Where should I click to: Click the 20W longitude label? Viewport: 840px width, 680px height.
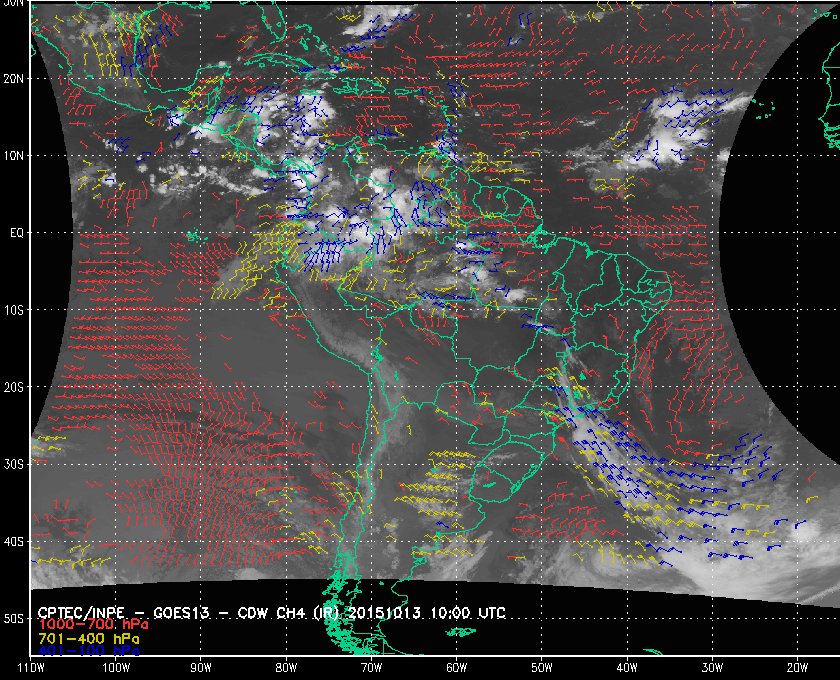(797, 668)
